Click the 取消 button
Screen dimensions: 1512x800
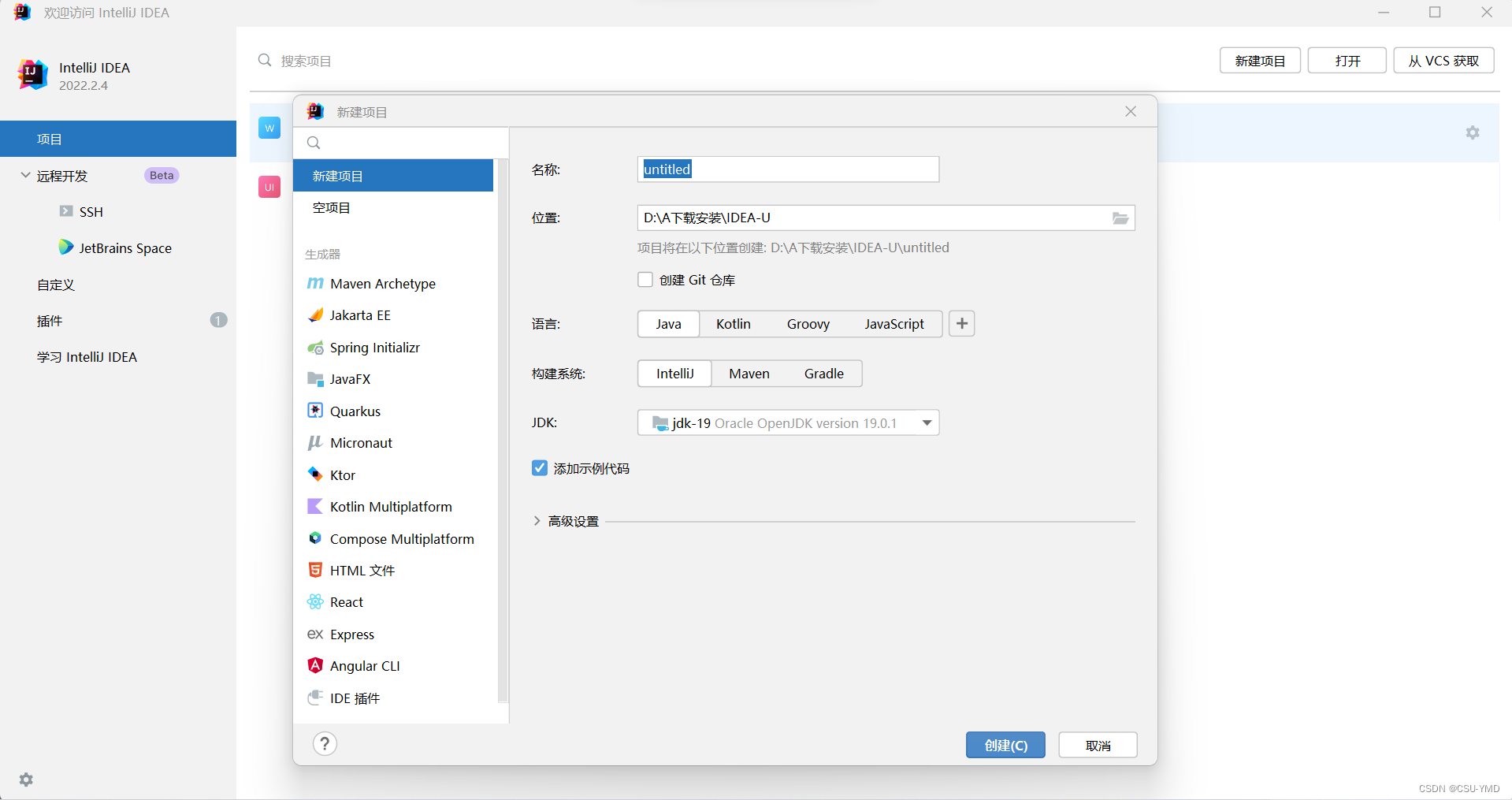[x=1098, y=745]
